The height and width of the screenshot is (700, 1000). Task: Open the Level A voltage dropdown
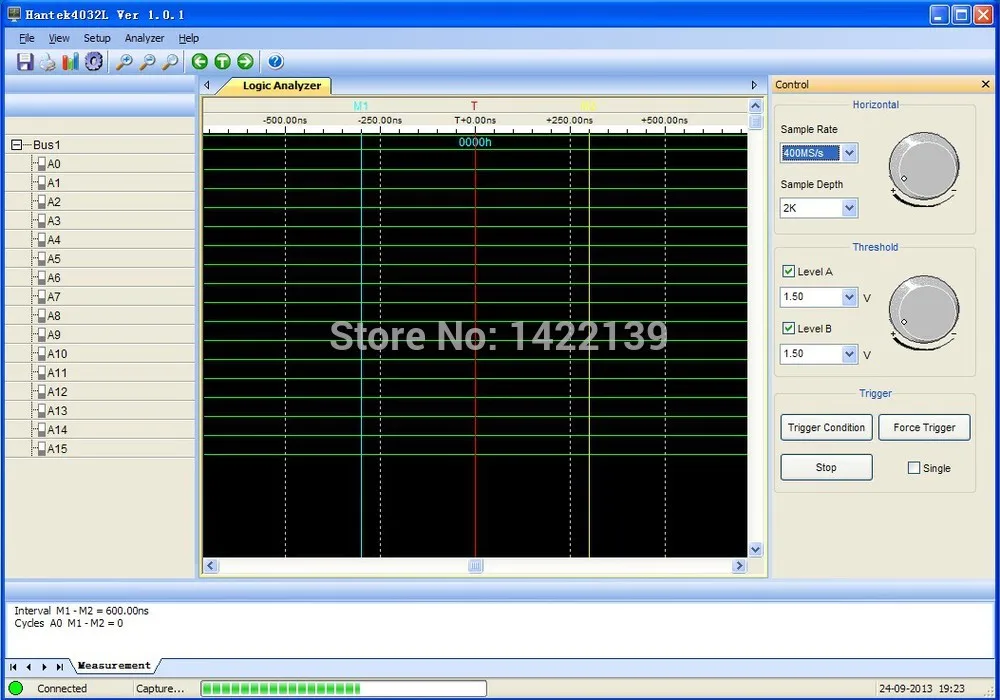(849, 297)
